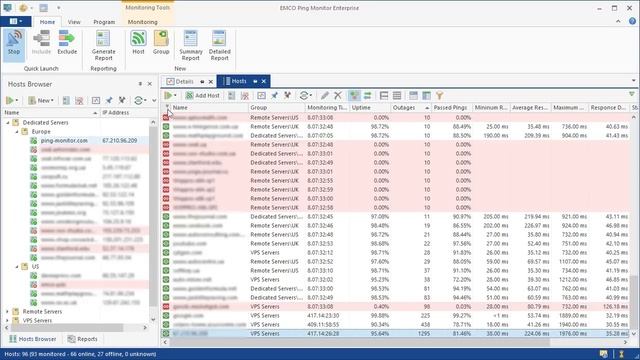Viewport: 640px width, 360px height.
Task: Click the Include ribbon icon
Action: (41, 43)
